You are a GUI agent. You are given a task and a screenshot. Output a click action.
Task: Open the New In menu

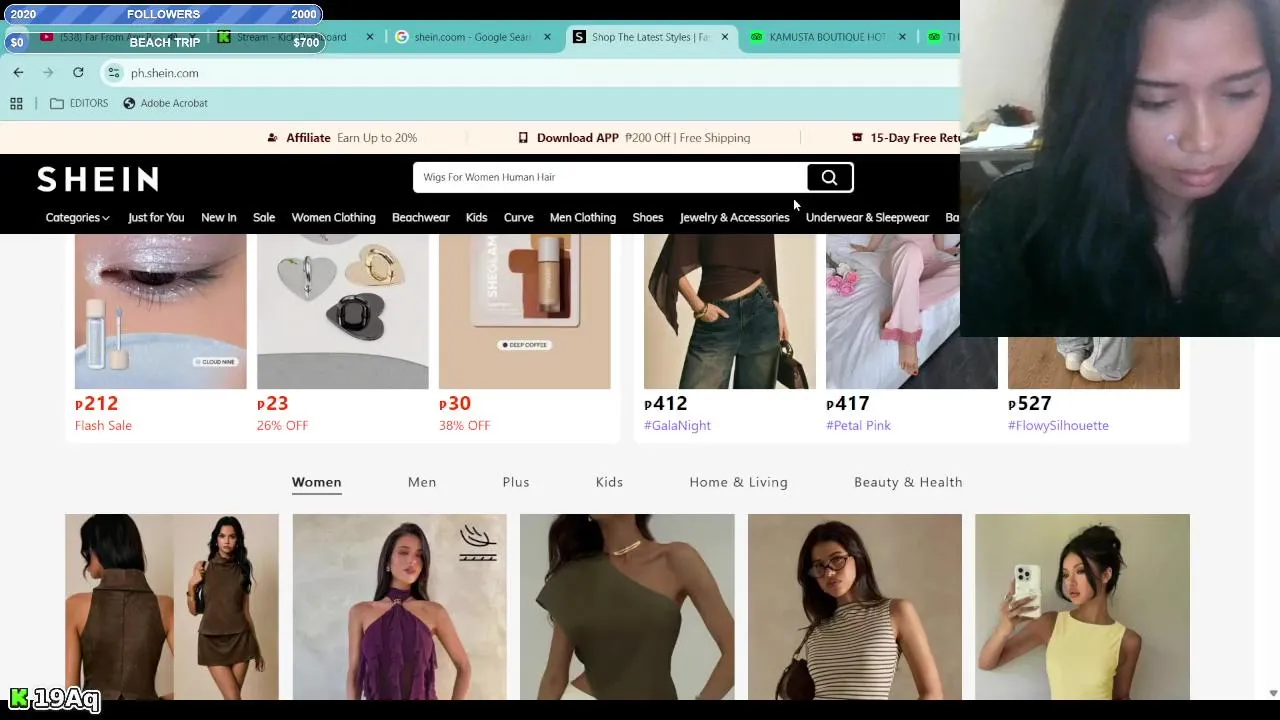(x=218, y=217)
